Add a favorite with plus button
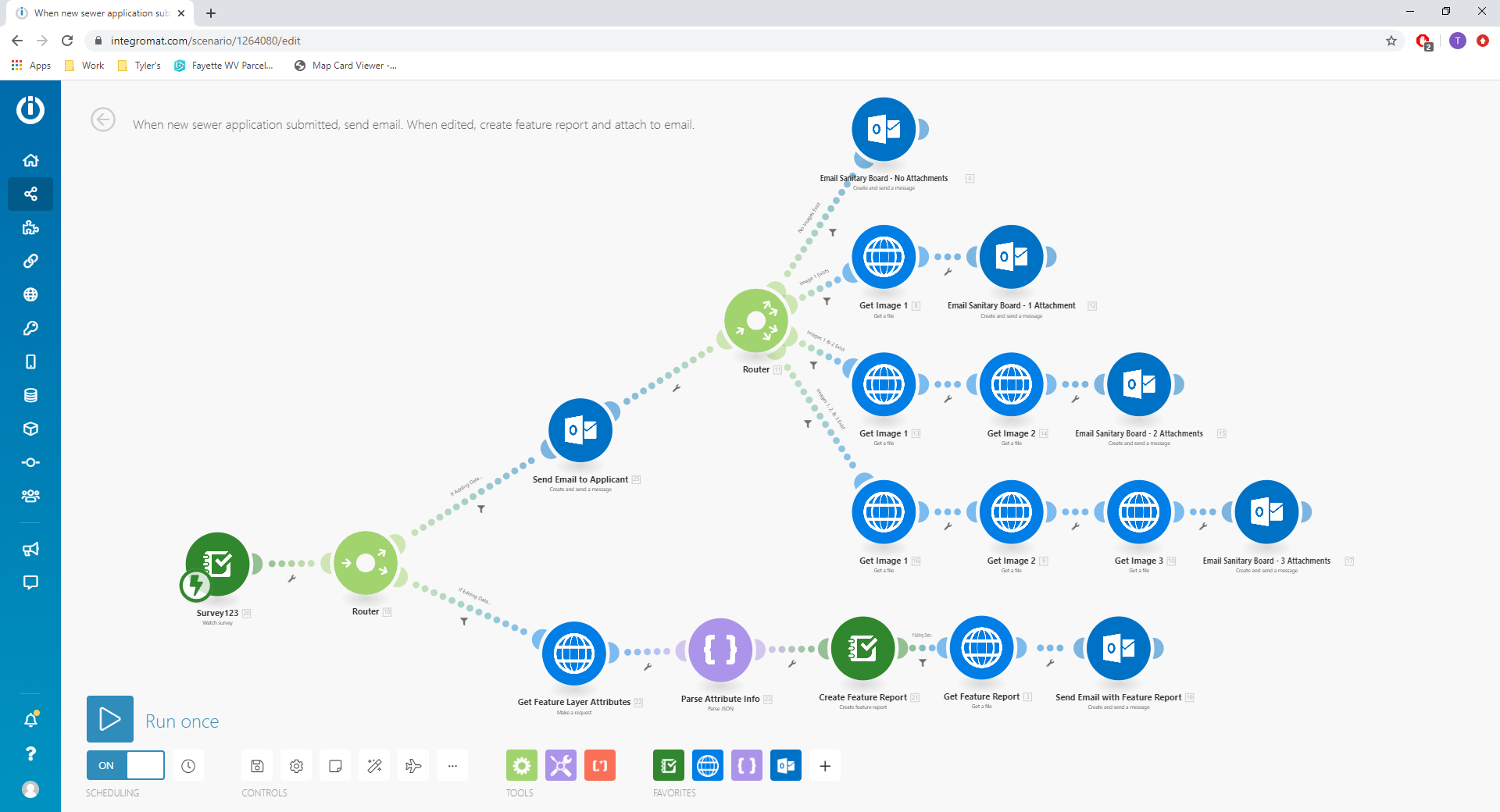1500x812 pixels. [x=825, y=766]
